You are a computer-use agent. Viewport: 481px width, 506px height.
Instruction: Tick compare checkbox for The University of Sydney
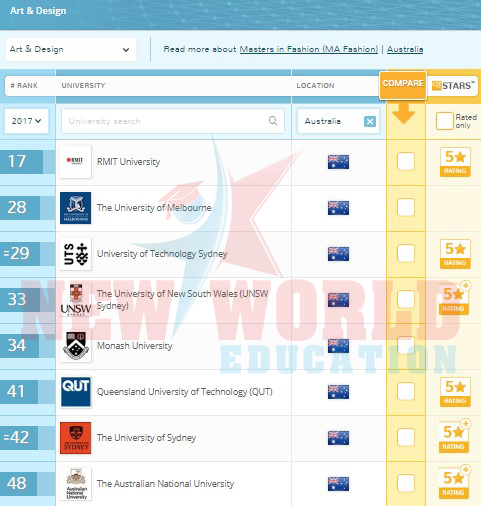406,438
